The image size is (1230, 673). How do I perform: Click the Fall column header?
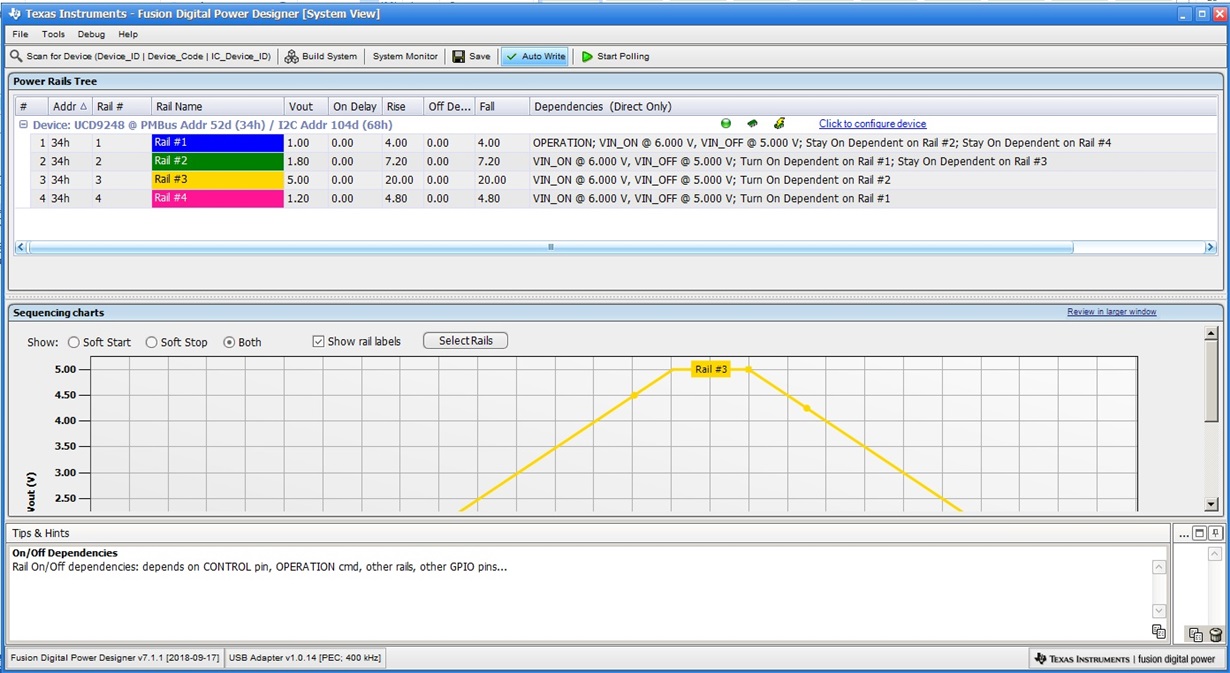click(x=501, y=106)
